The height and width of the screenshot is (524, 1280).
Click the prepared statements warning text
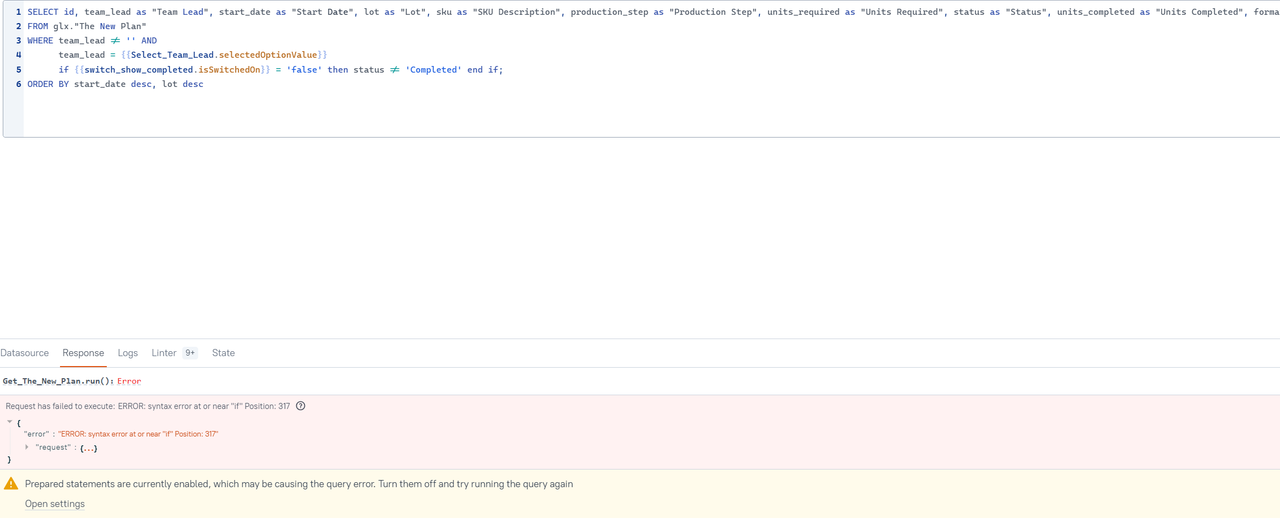tap(299, 484)
